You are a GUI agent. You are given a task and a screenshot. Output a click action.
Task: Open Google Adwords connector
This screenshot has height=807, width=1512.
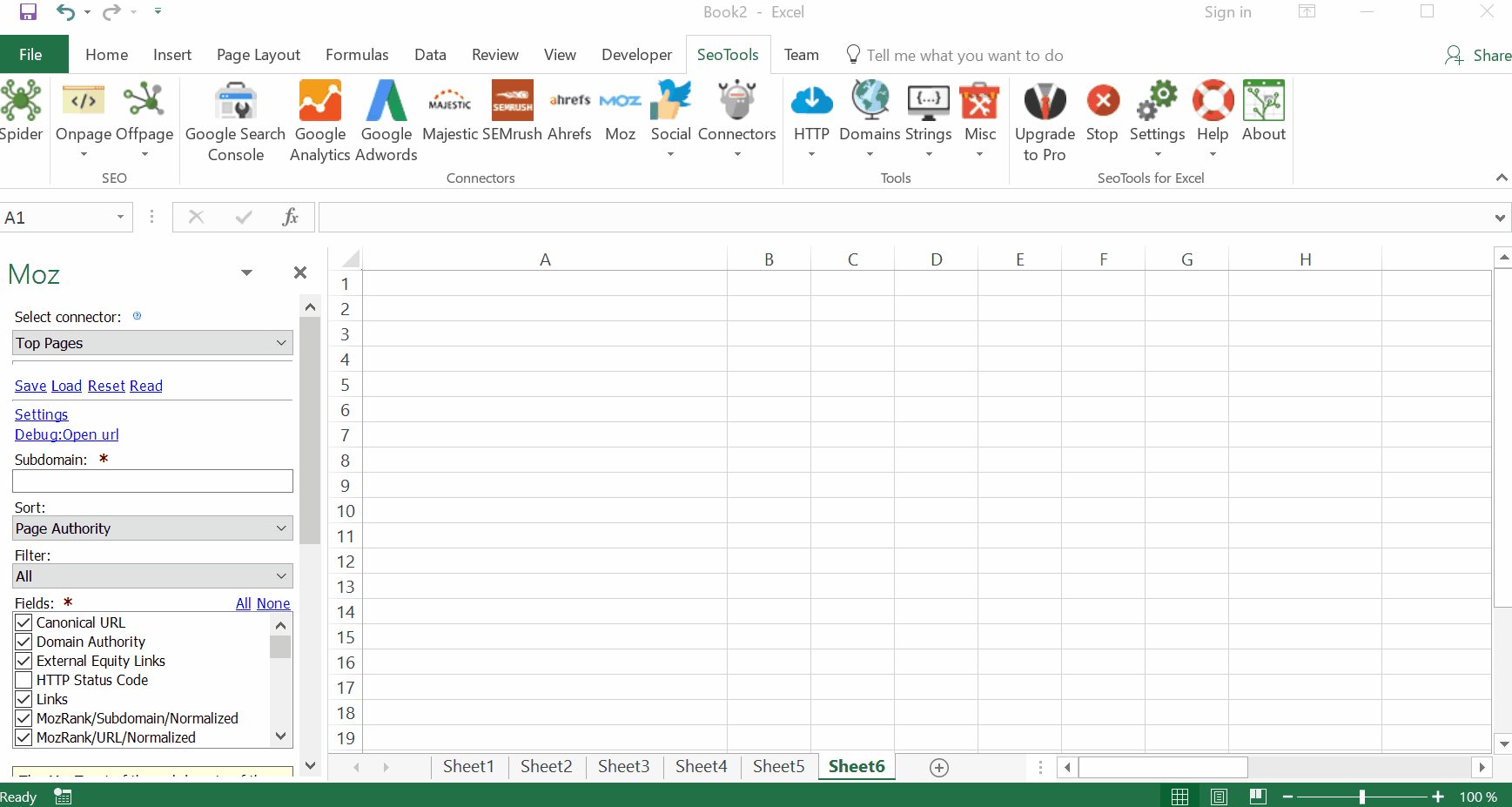point(386,121)
